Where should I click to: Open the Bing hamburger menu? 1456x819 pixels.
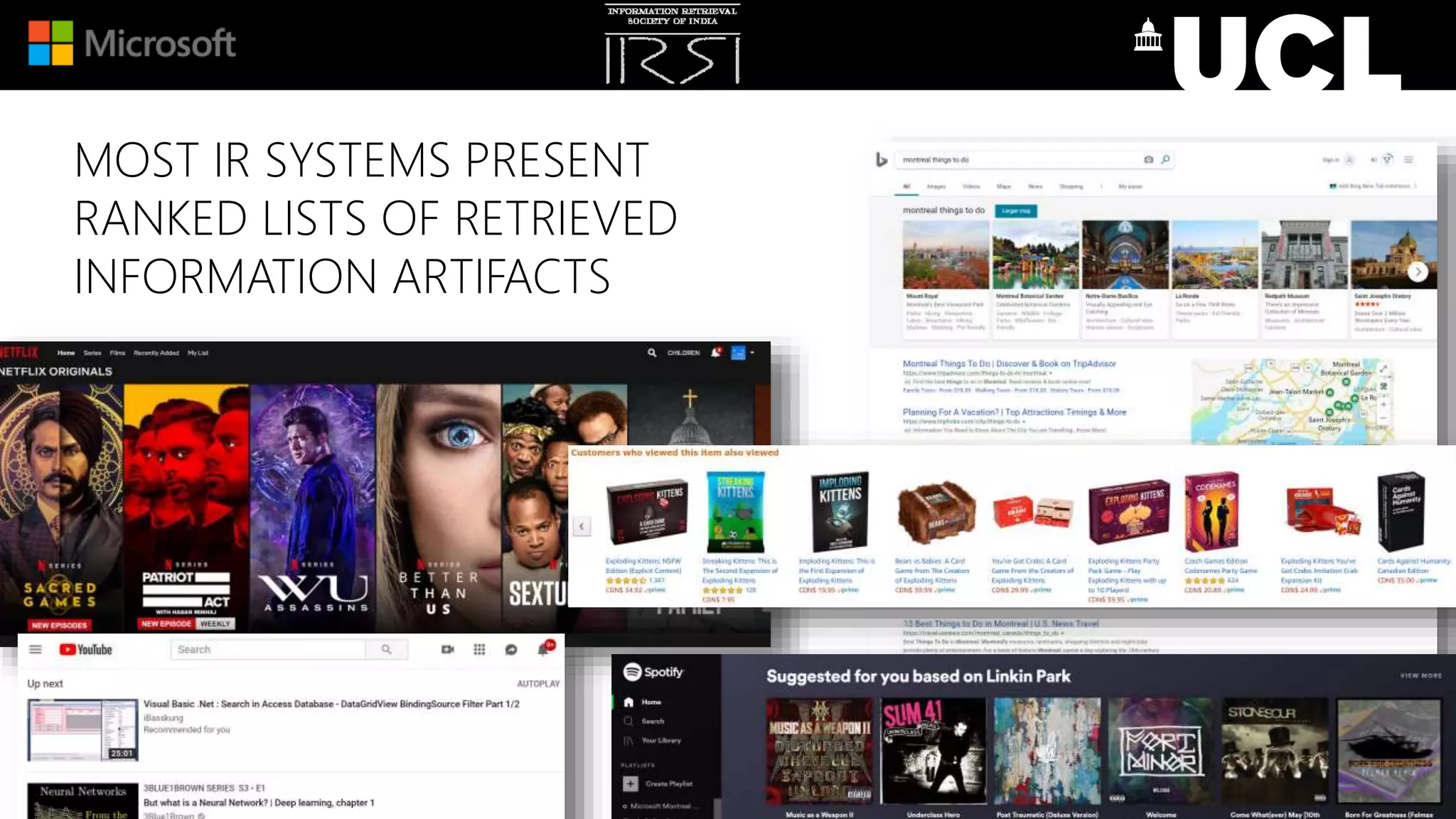click(1408, 159)
